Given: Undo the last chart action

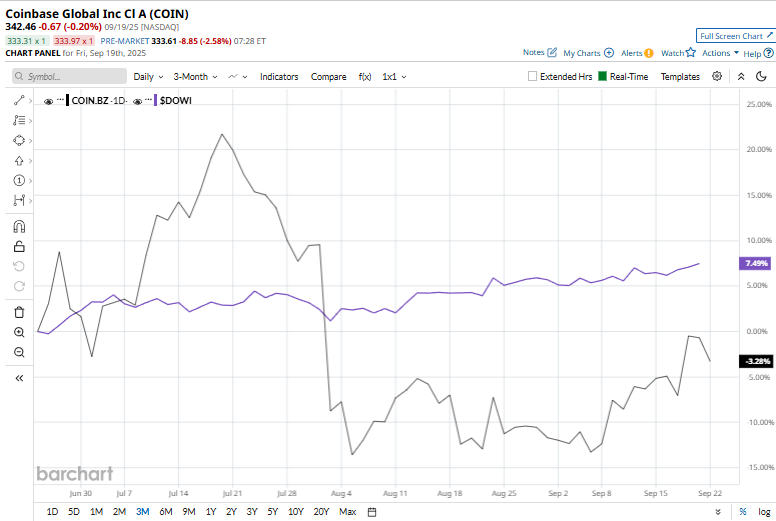Looking at the screenshot, I should tap(19, 266).
